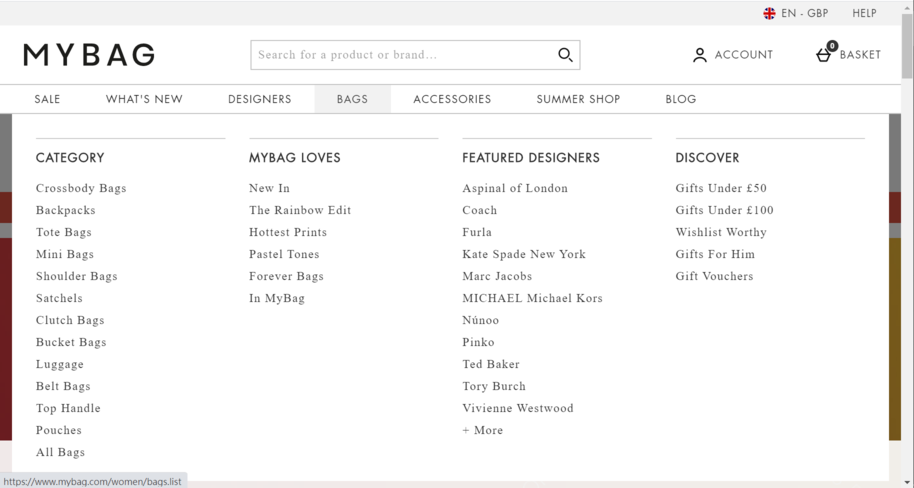This screenshot has height=488, width=914.
Task: Shop Ted Baker designer
Action: [491, 364]
